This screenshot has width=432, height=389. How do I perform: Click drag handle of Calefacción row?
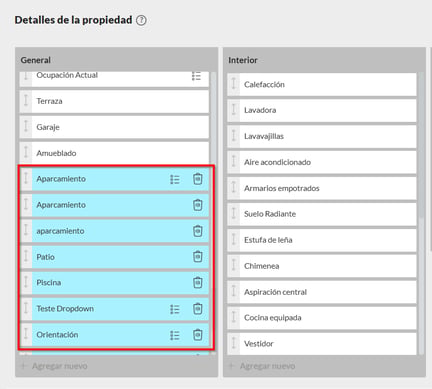[234, 84]
